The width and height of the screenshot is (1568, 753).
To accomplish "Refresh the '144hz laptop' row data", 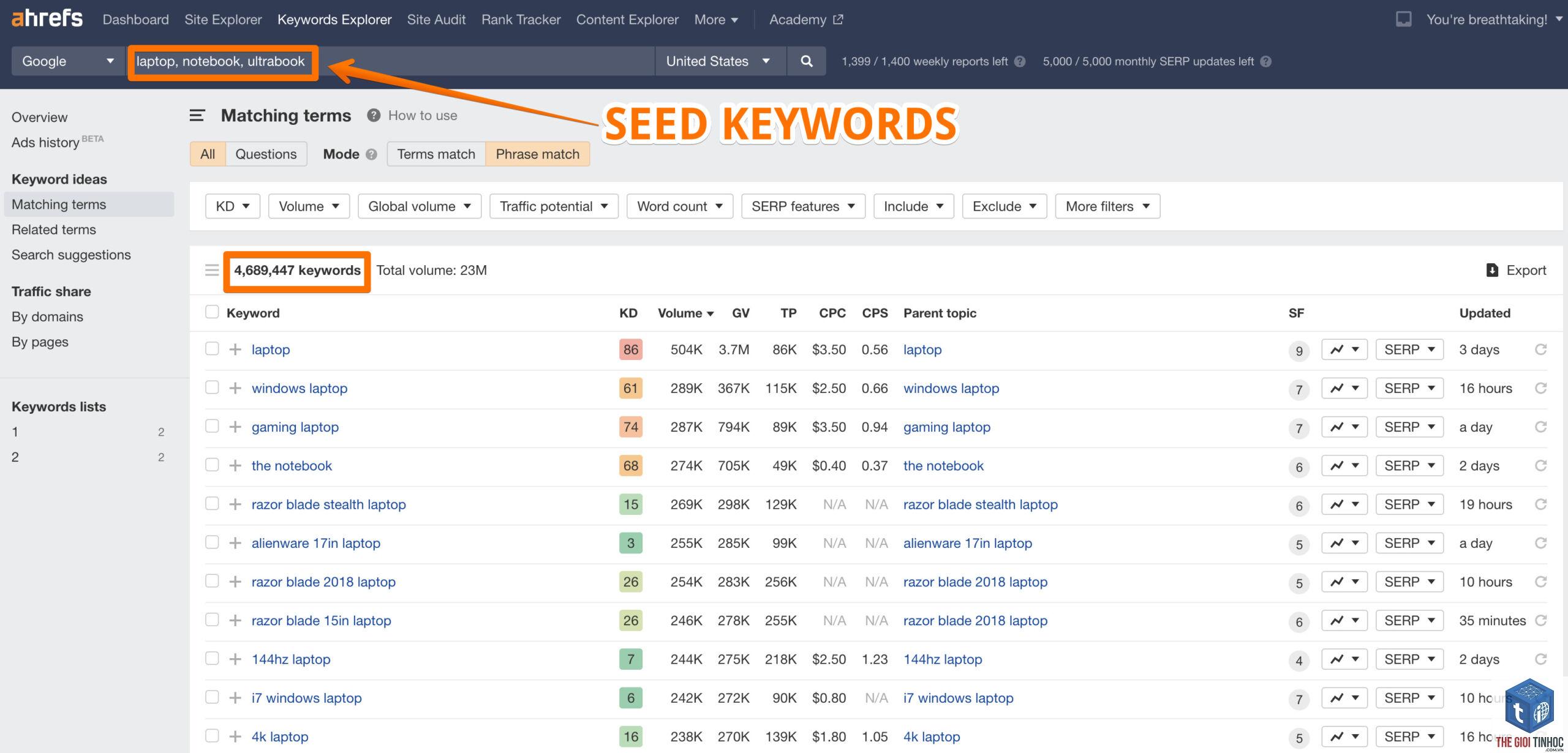I will coord(1541,659).
